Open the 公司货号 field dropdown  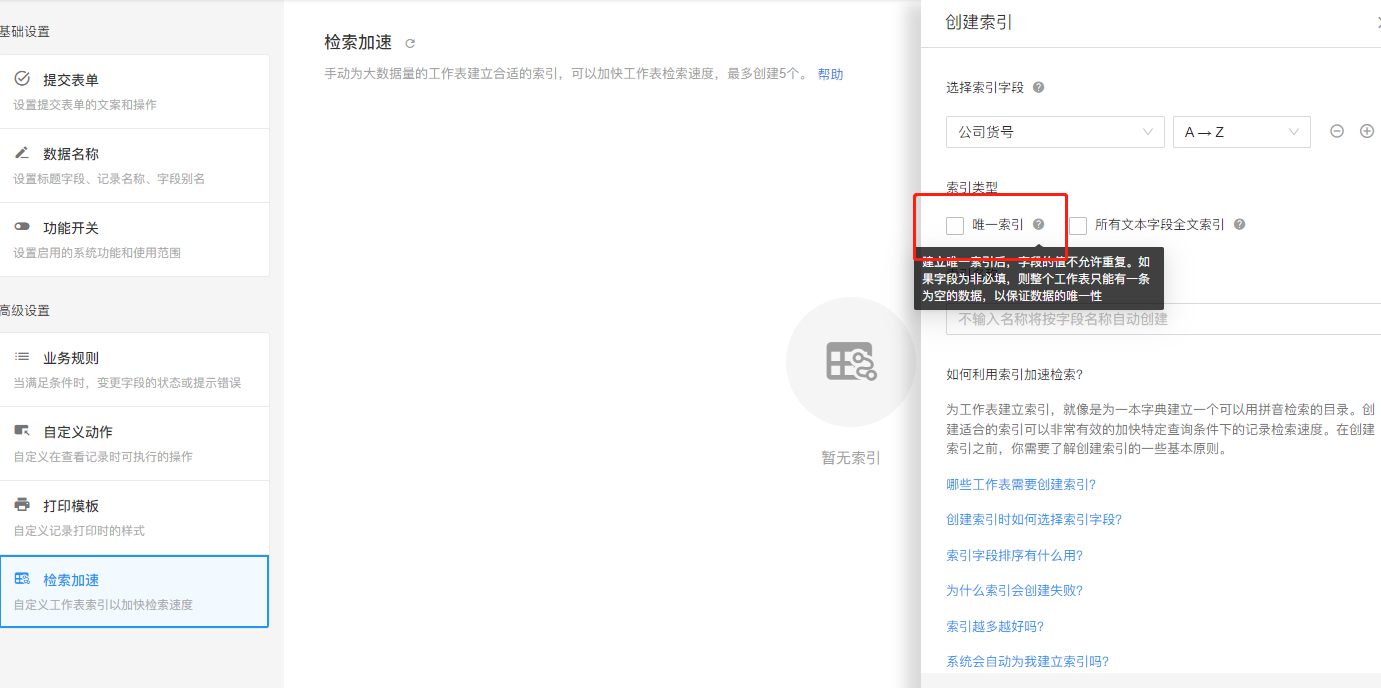[x=1054, y=132]
